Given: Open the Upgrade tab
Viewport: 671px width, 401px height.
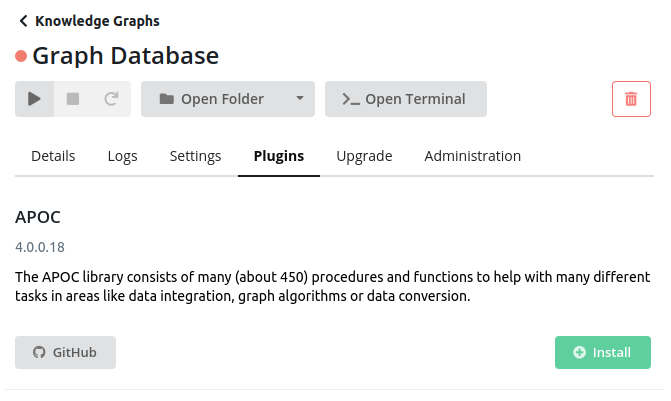Looking at the screenshot, I should [x=364, y=156].
